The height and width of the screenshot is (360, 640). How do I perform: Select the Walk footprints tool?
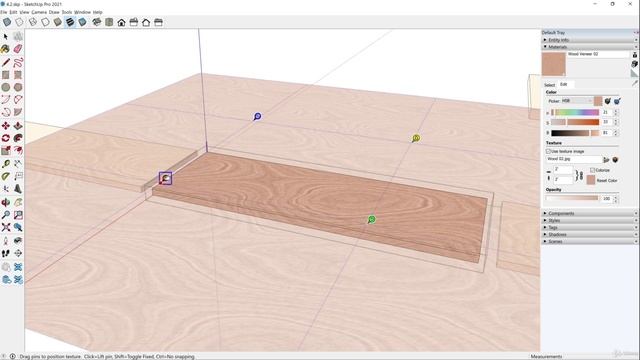tap(5, 253)
